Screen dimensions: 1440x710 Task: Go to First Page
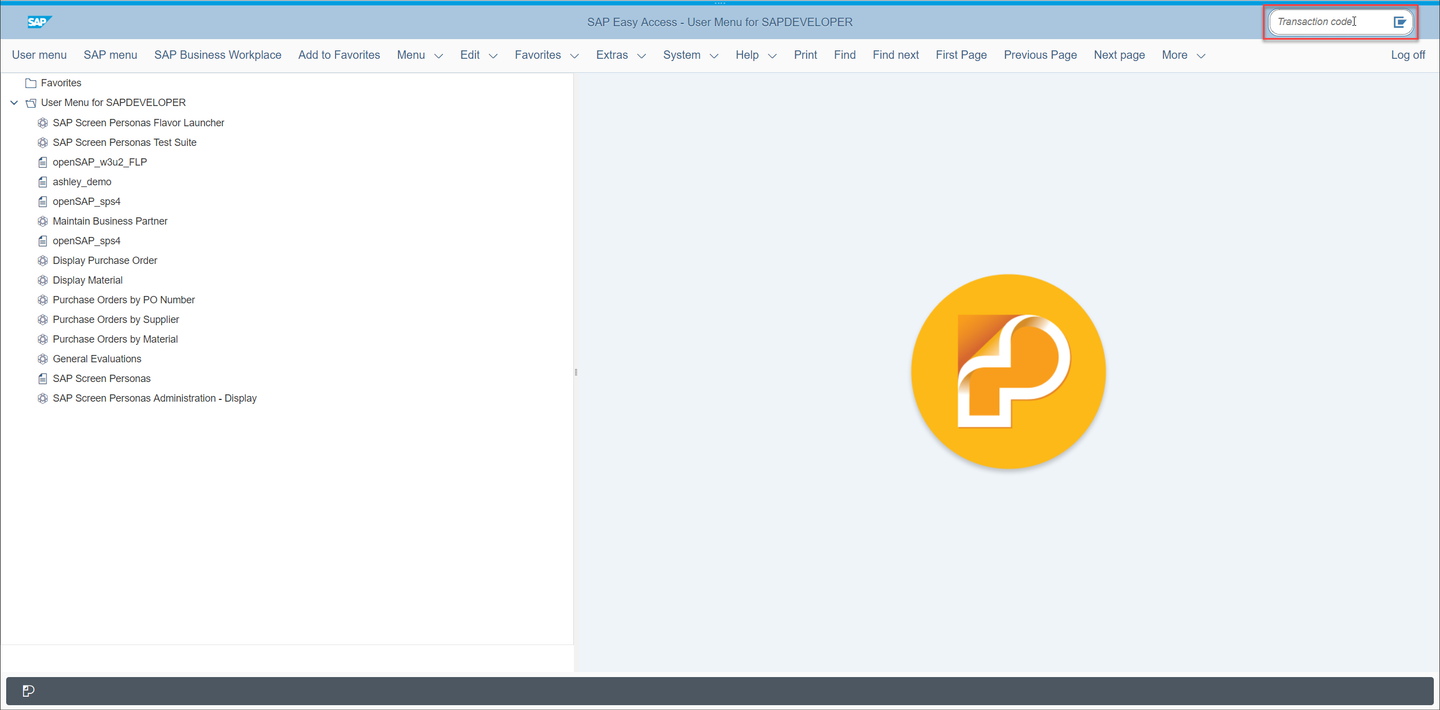961,55
